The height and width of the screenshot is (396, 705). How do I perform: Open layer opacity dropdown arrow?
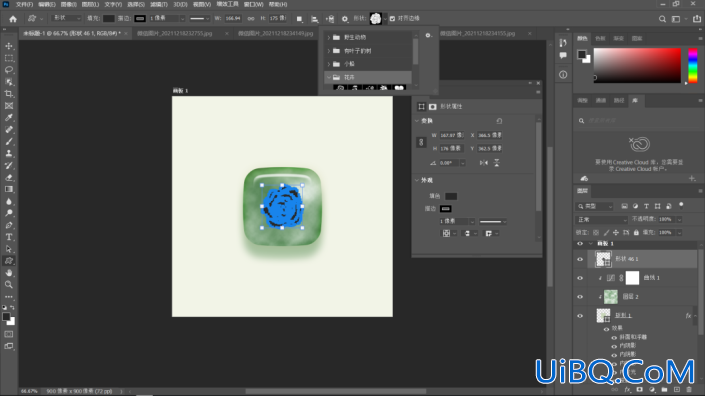(679, 219)
